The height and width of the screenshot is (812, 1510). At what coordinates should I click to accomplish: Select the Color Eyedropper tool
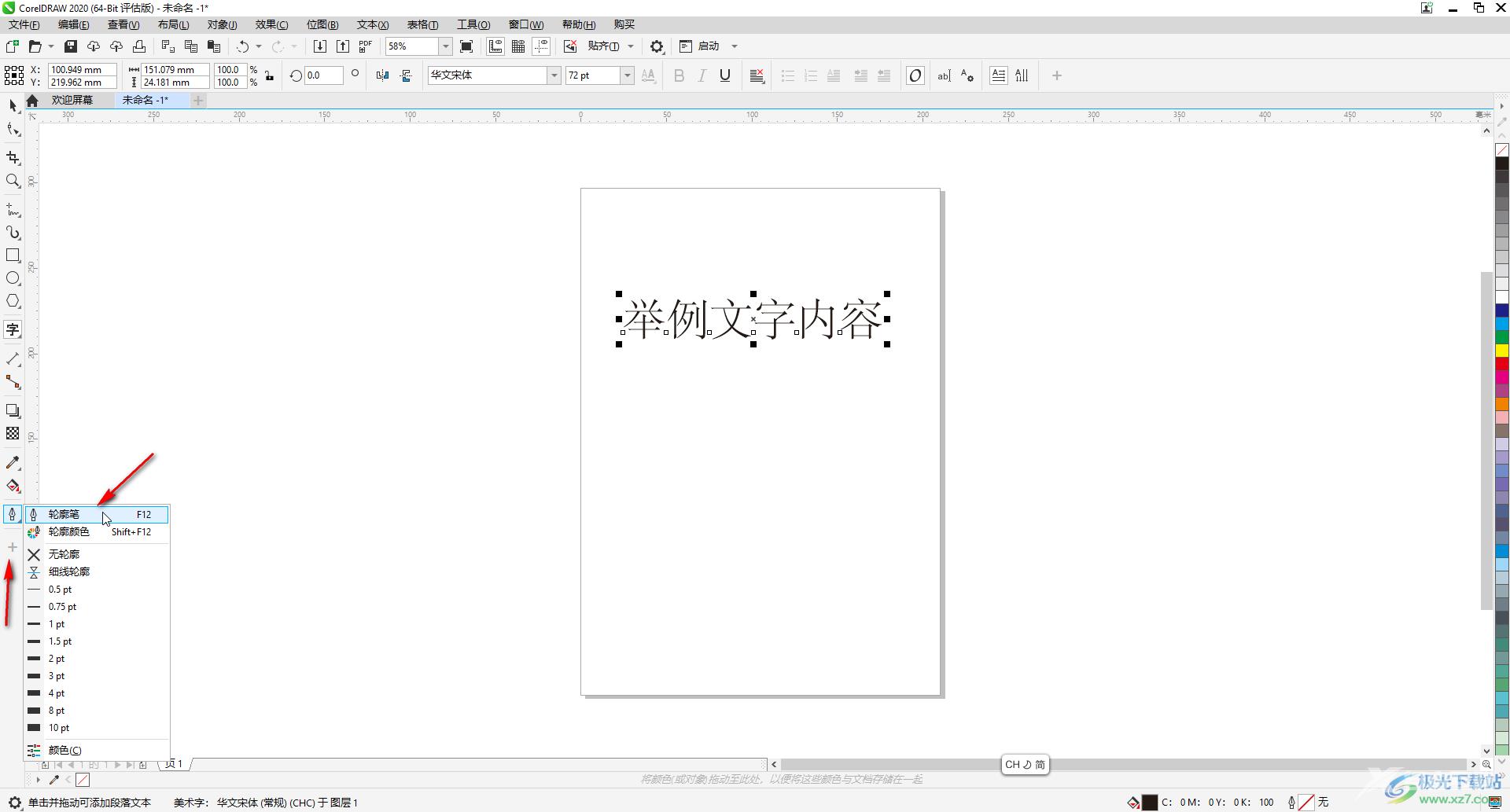click(13, 462)
